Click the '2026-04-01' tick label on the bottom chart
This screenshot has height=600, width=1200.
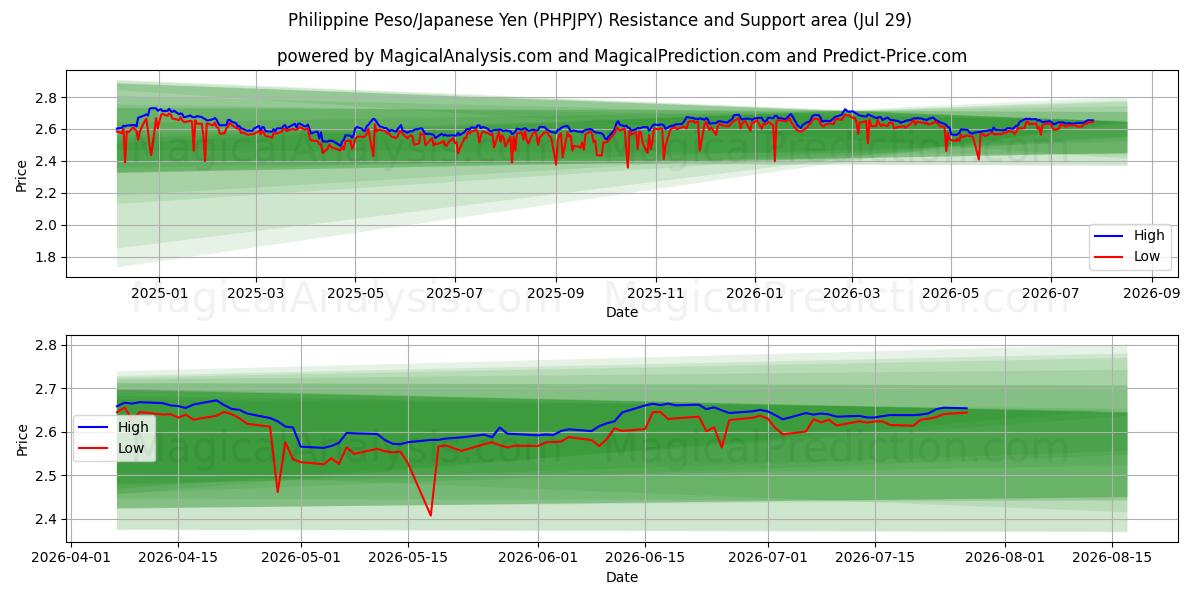click(71, 559)
